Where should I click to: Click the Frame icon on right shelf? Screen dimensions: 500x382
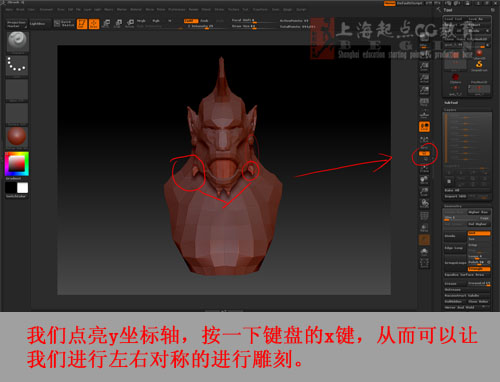coord(424,168)
